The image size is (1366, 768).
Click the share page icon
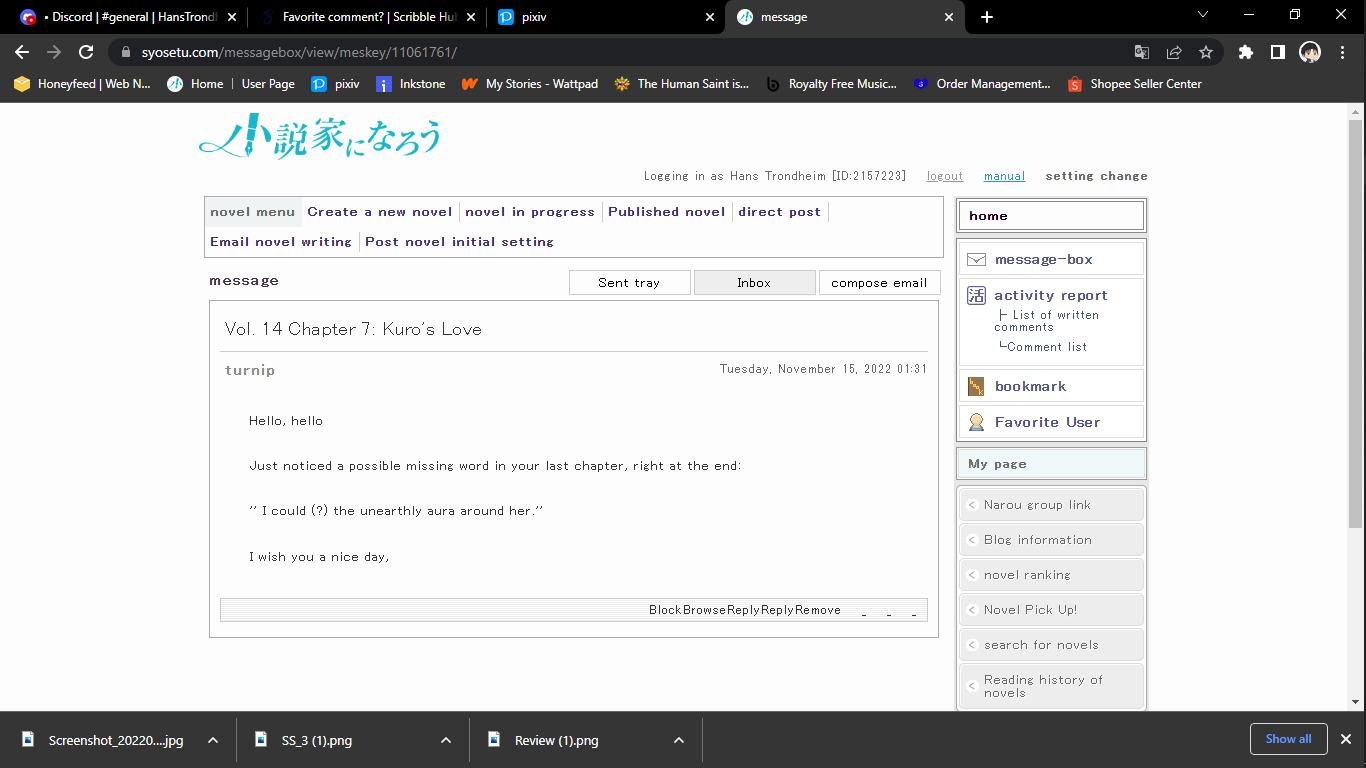point(1174,52)
